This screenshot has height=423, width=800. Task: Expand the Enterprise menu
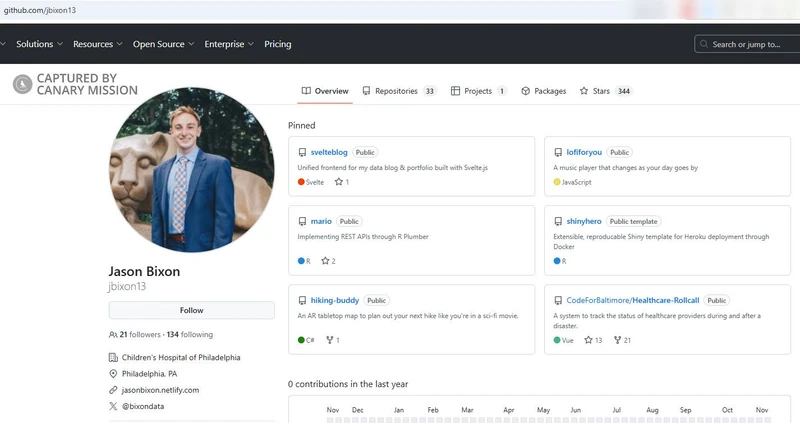[229, 44]
